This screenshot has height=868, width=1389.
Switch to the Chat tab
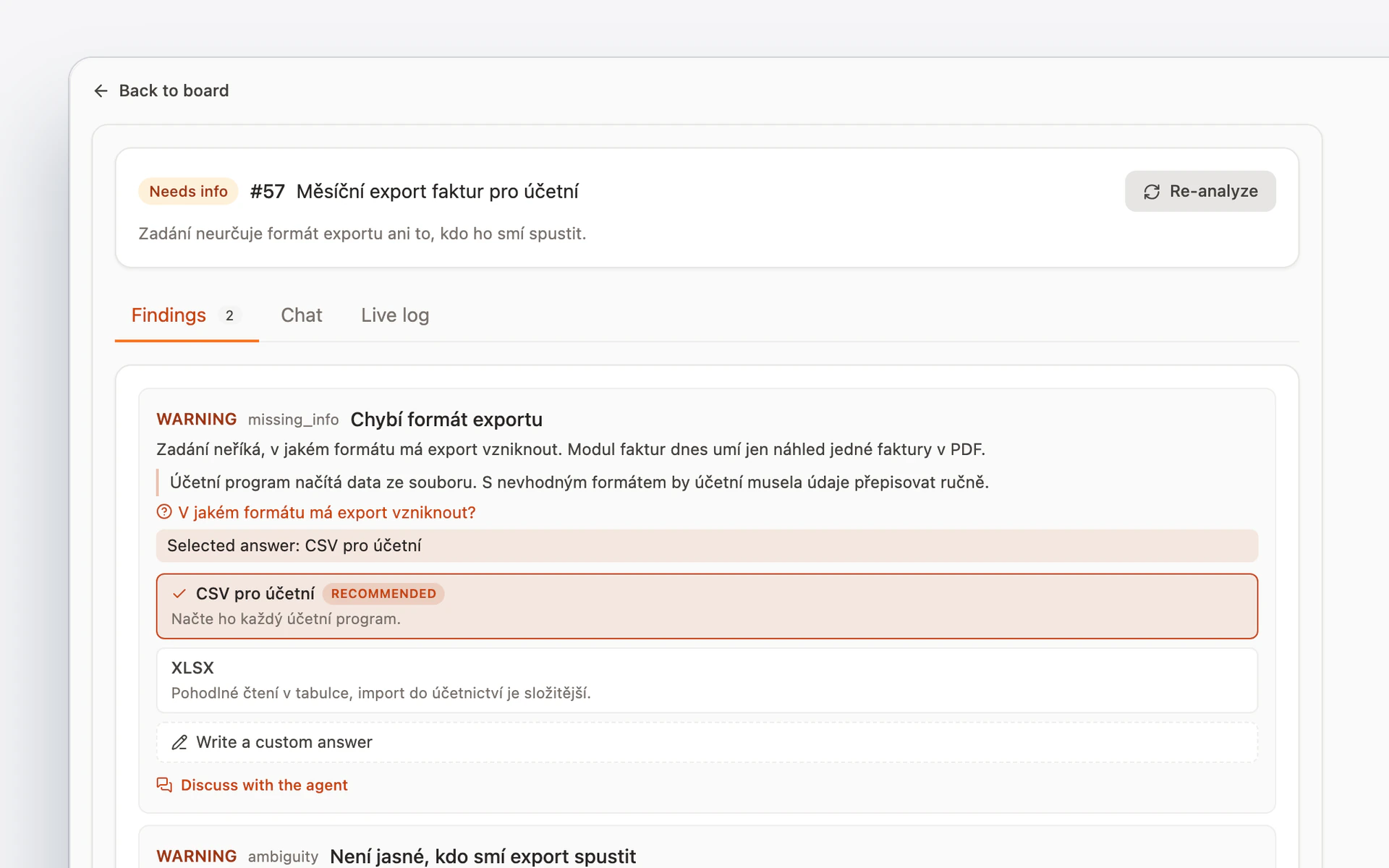pos(301,315)
